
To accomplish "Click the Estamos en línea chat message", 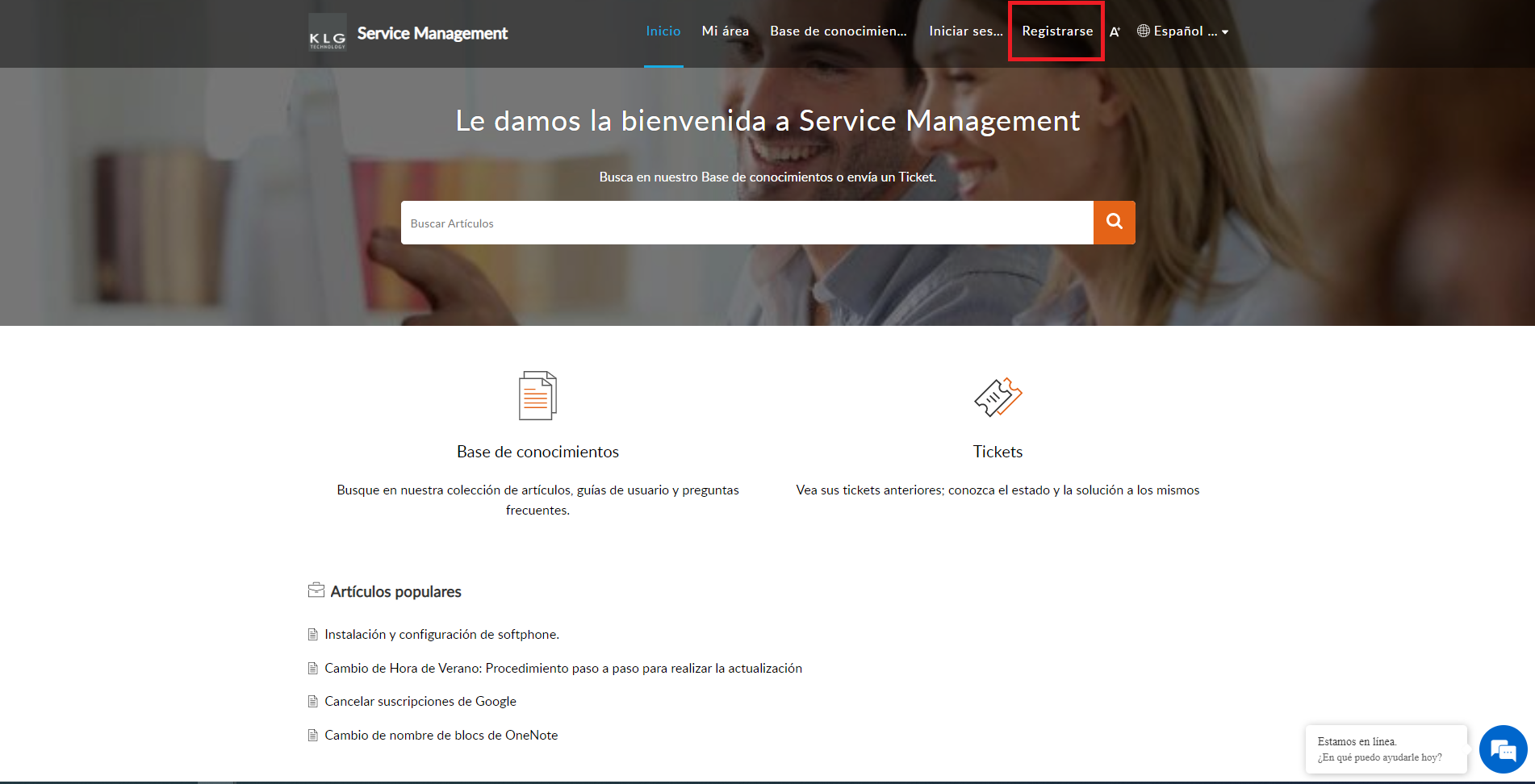I will (1386, 749).
